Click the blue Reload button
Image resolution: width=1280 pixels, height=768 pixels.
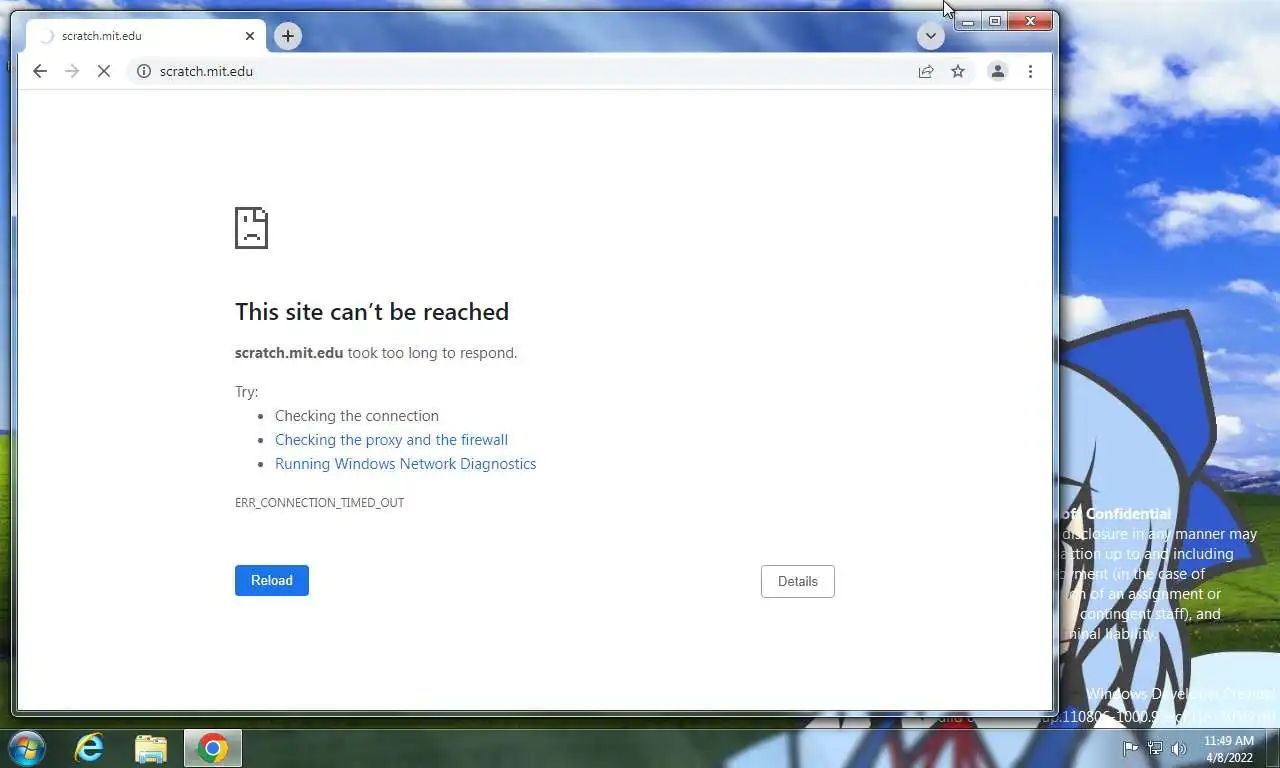click(x=272, y=580)
